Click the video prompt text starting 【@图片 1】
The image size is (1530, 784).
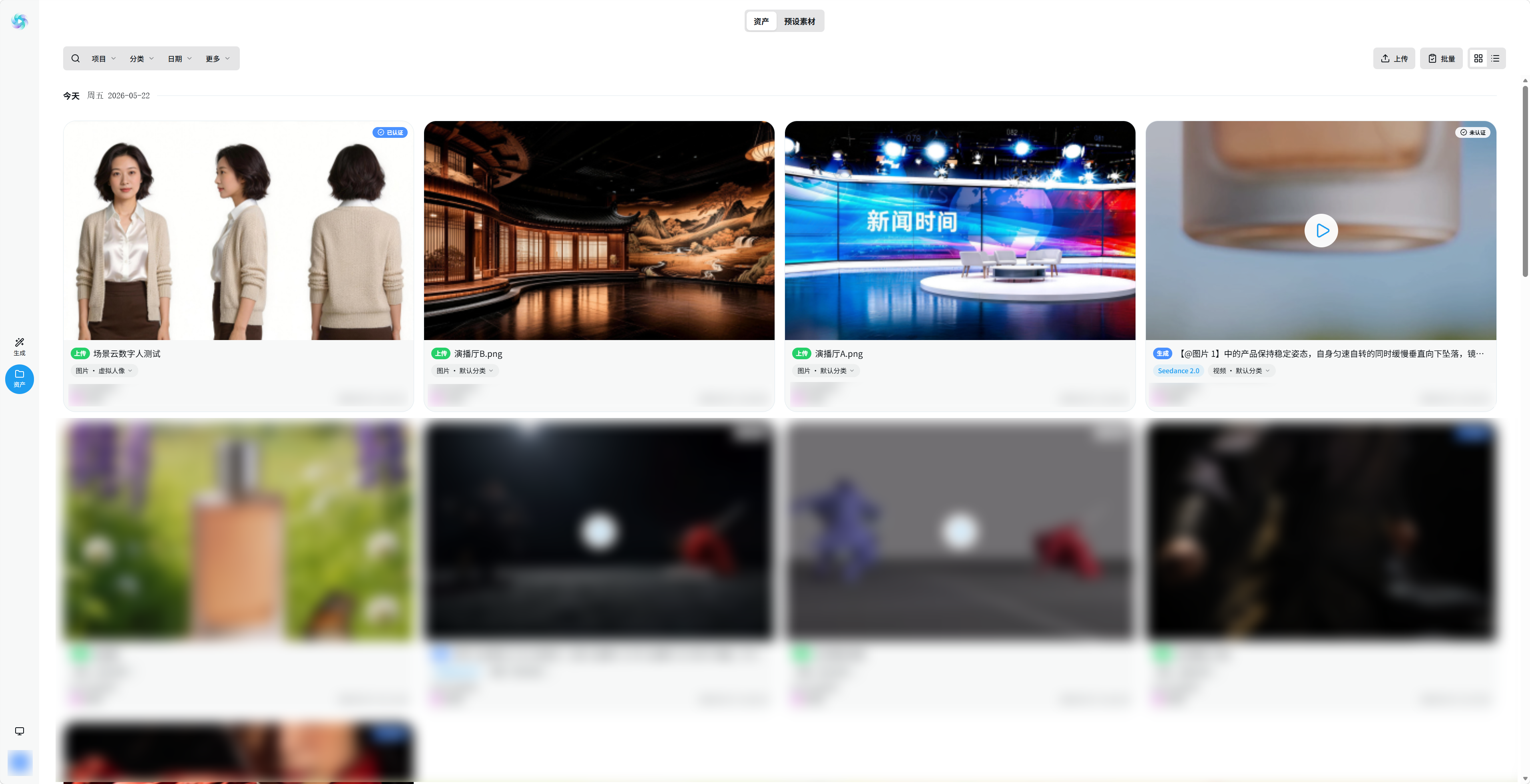[x=1330, y=353]
